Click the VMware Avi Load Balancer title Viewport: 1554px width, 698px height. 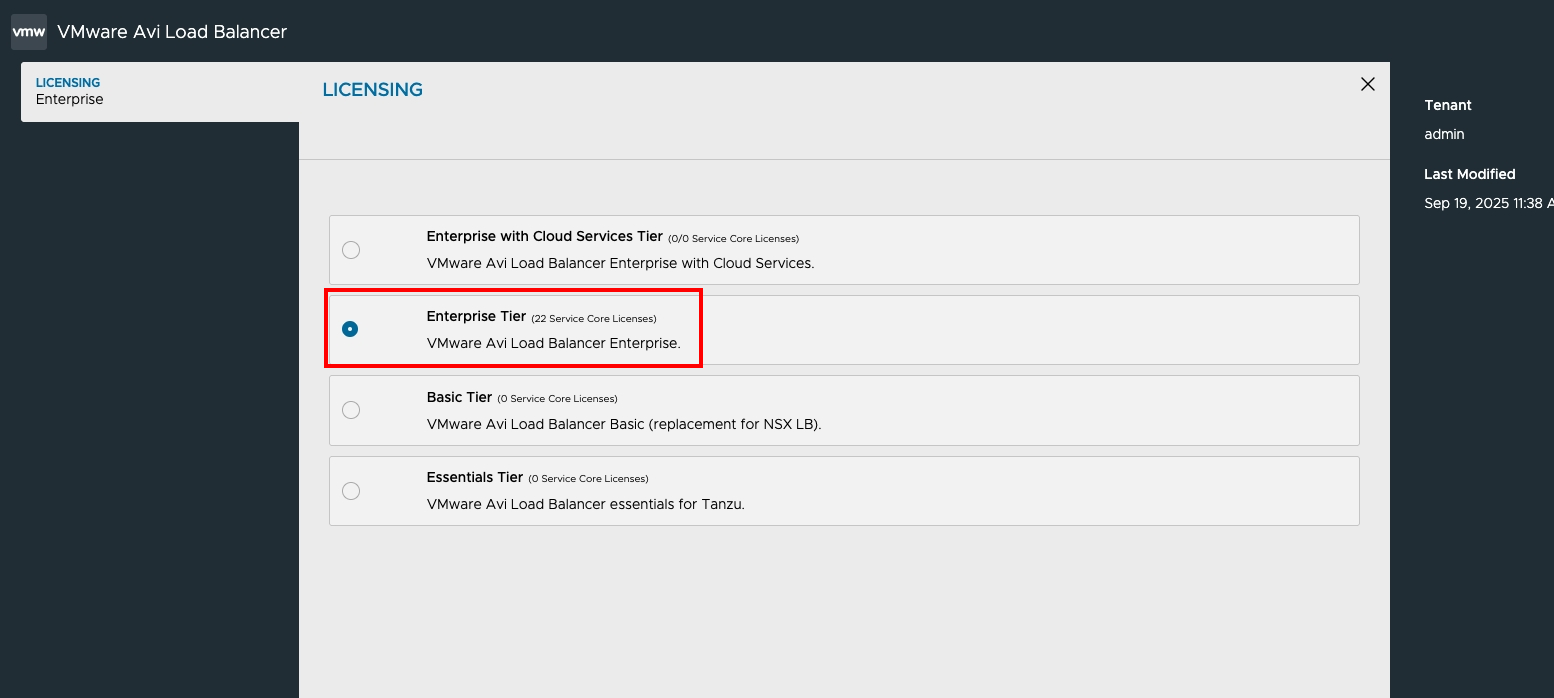172,32
